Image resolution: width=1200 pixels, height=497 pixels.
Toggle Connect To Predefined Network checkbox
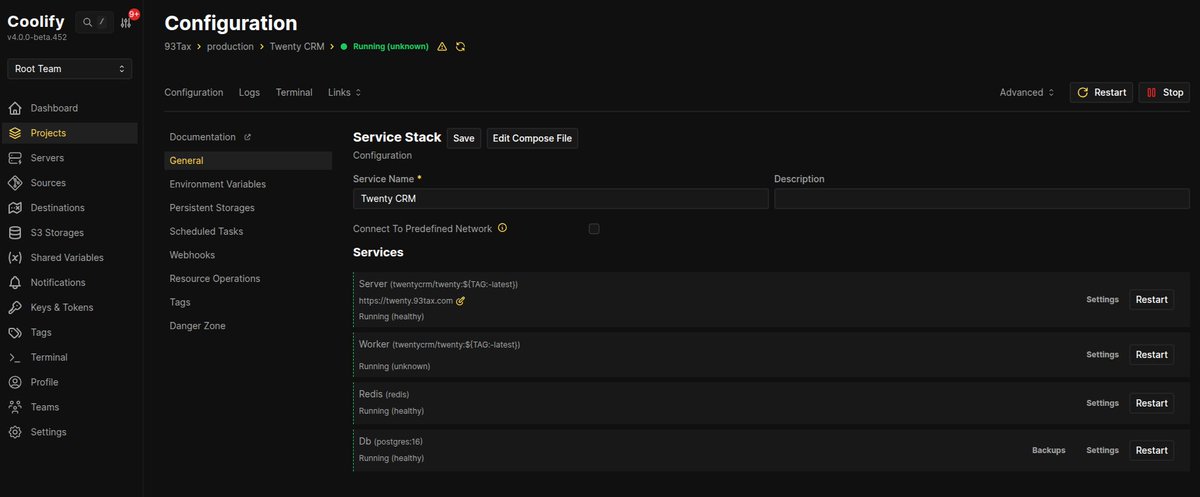click(594, 229)
